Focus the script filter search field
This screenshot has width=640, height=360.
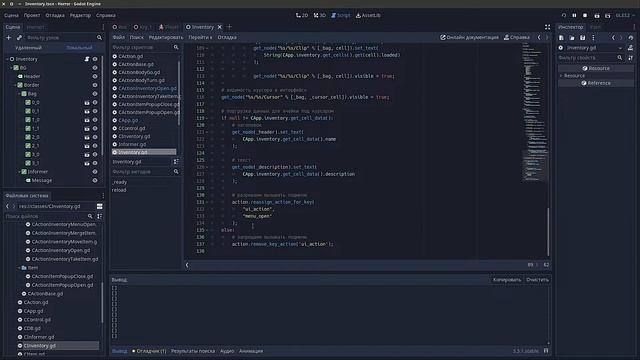pyautogui.click(x=146, y=47)
